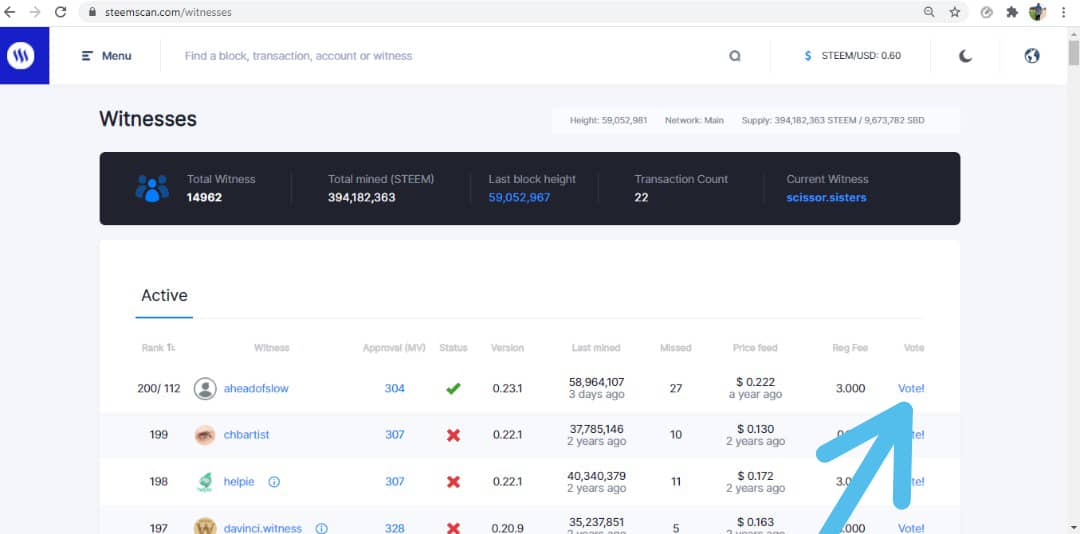The image size is (1080, 534).
Task: Click chbartist avatar image
Action: tap(205, 435)
